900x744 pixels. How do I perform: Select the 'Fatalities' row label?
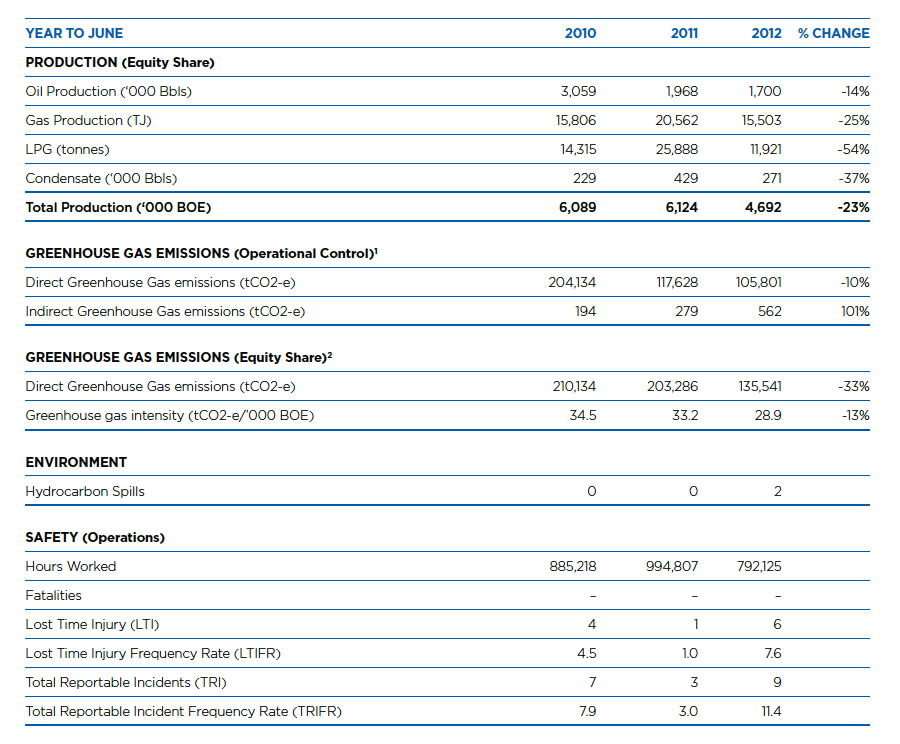(x=53, y=595)
